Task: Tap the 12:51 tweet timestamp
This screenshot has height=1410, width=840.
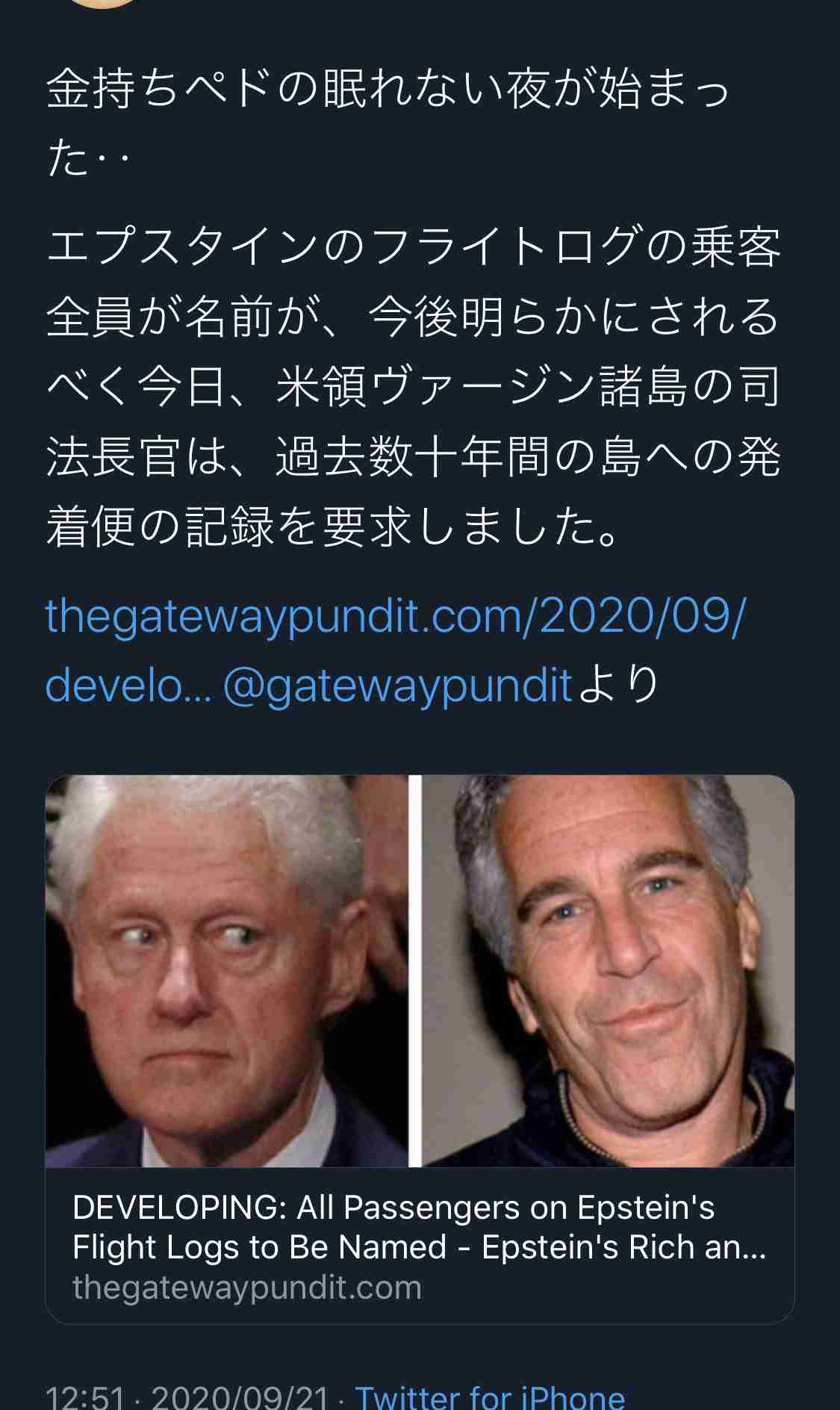Action: tap(84, 1397)
